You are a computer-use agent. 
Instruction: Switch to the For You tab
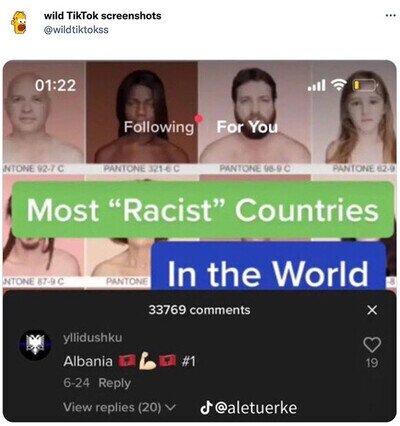pos(247,127)
